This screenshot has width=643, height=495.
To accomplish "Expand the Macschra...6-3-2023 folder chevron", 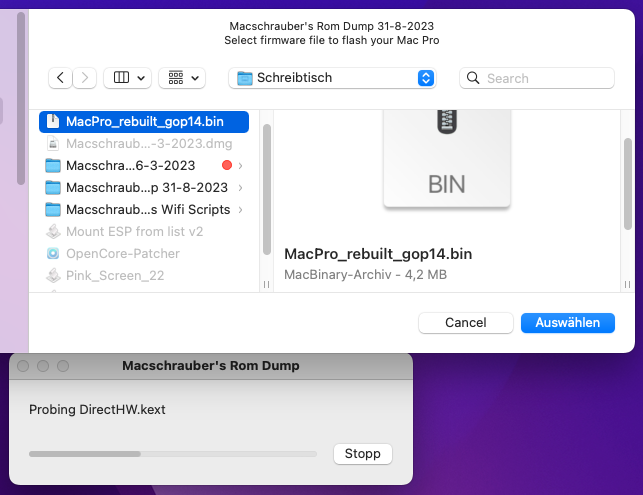I will pos(241,165).
